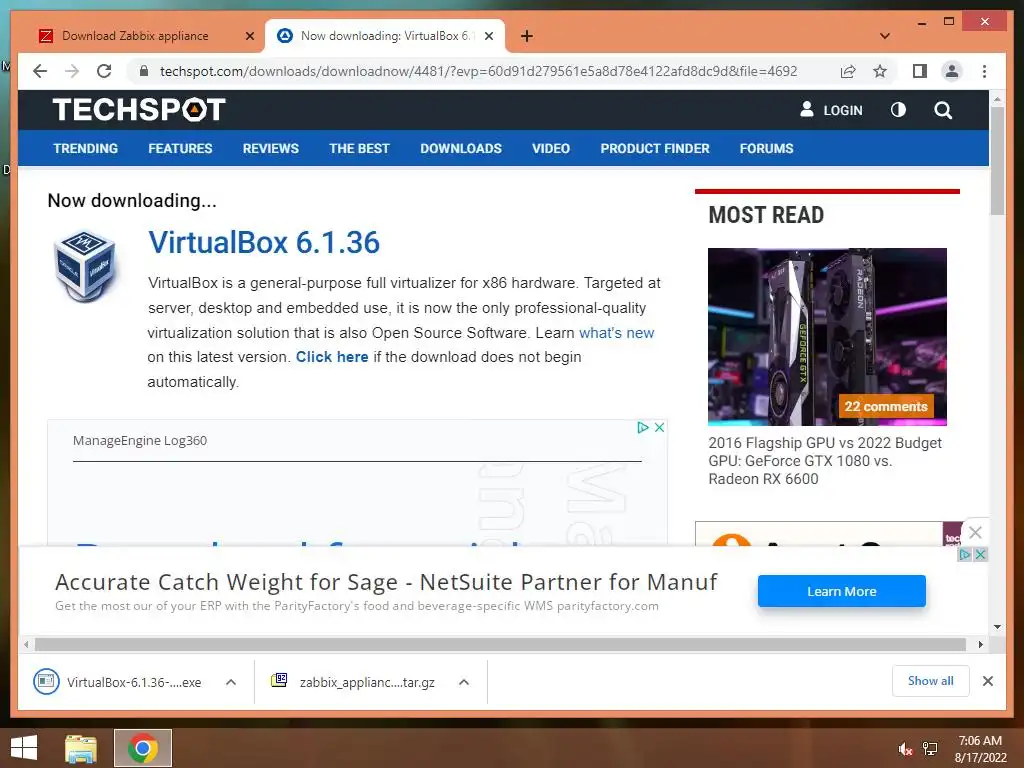This screenshot has width=1024, height=768.
Task: Open the PRODUCT FINDER menu item
Action: click(x=655, y=148)
